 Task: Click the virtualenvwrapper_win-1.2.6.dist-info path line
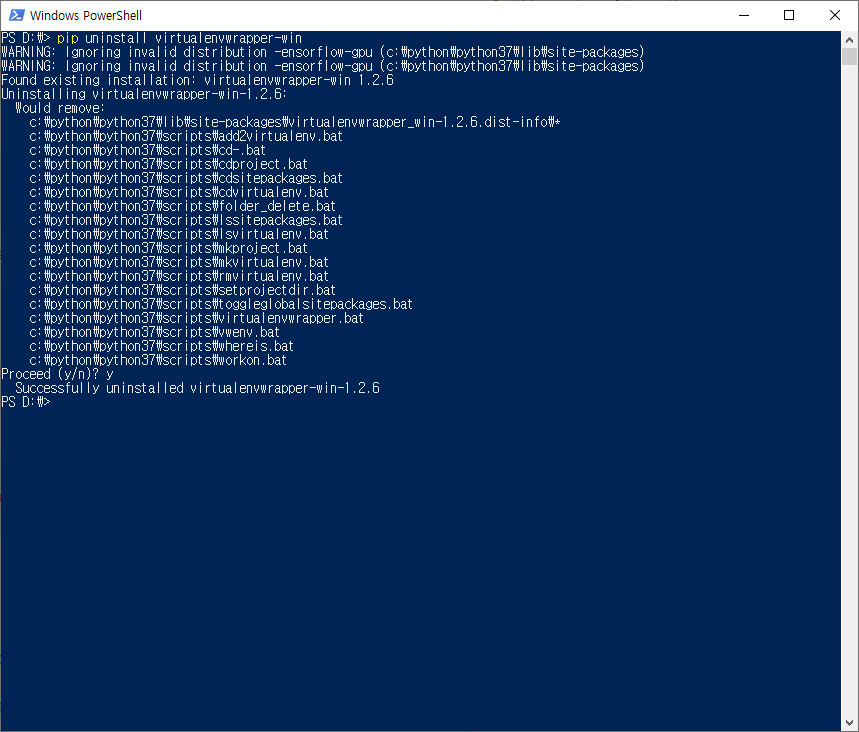(295, 122)
